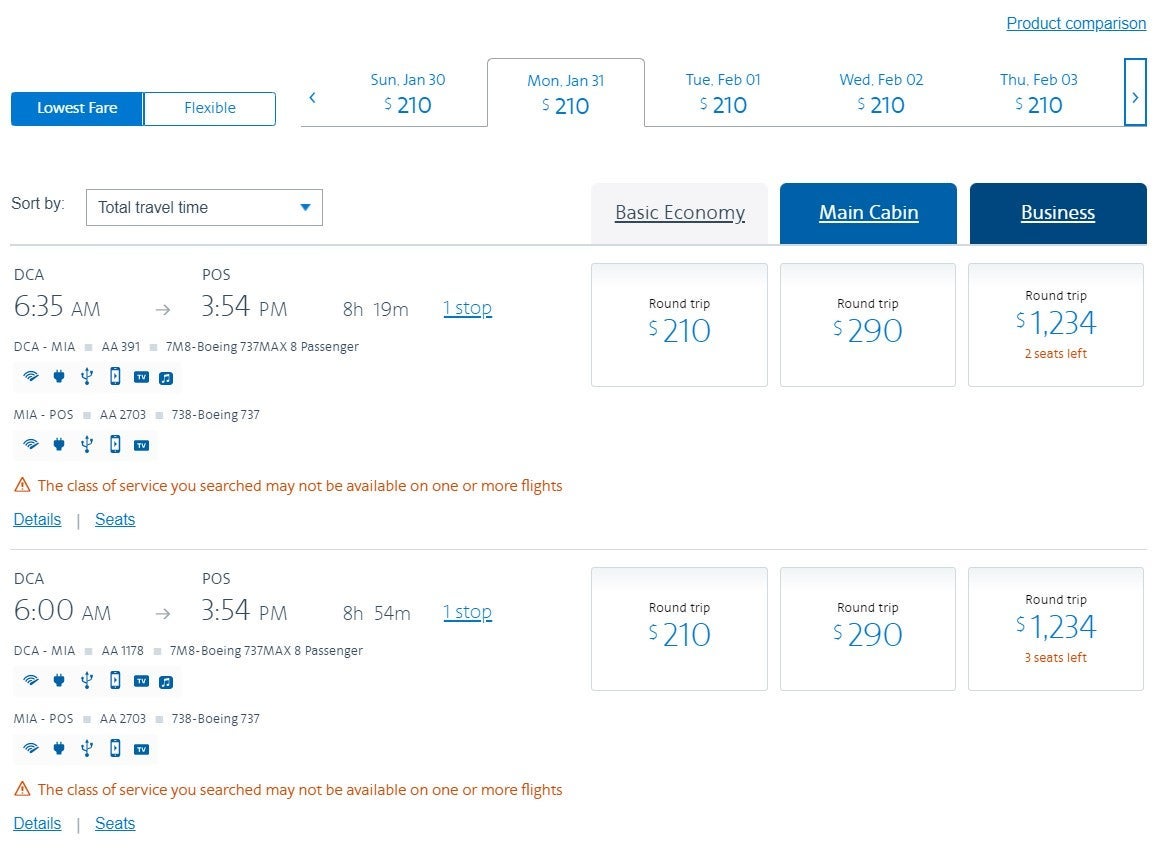Click the USB icon on flight AA 391

(x=87, y=377)
